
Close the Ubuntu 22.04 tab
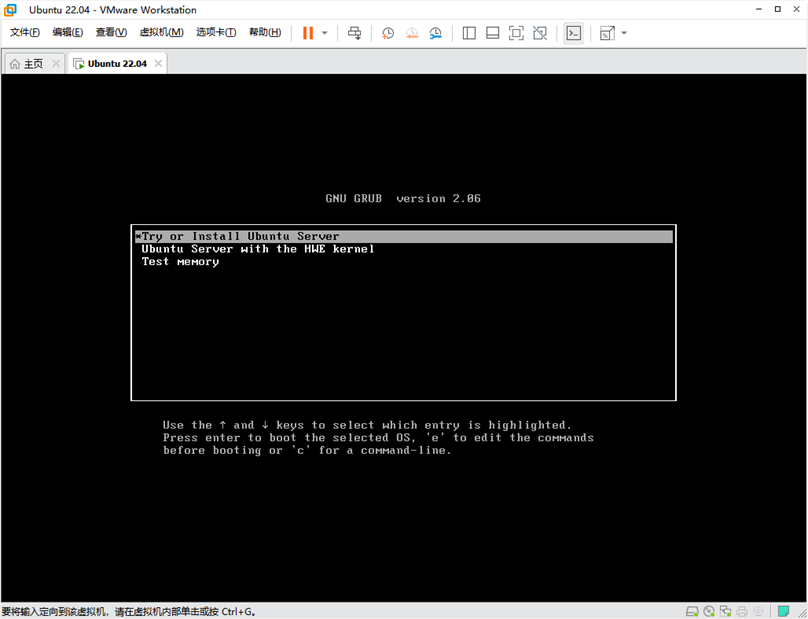click(158, 63)
